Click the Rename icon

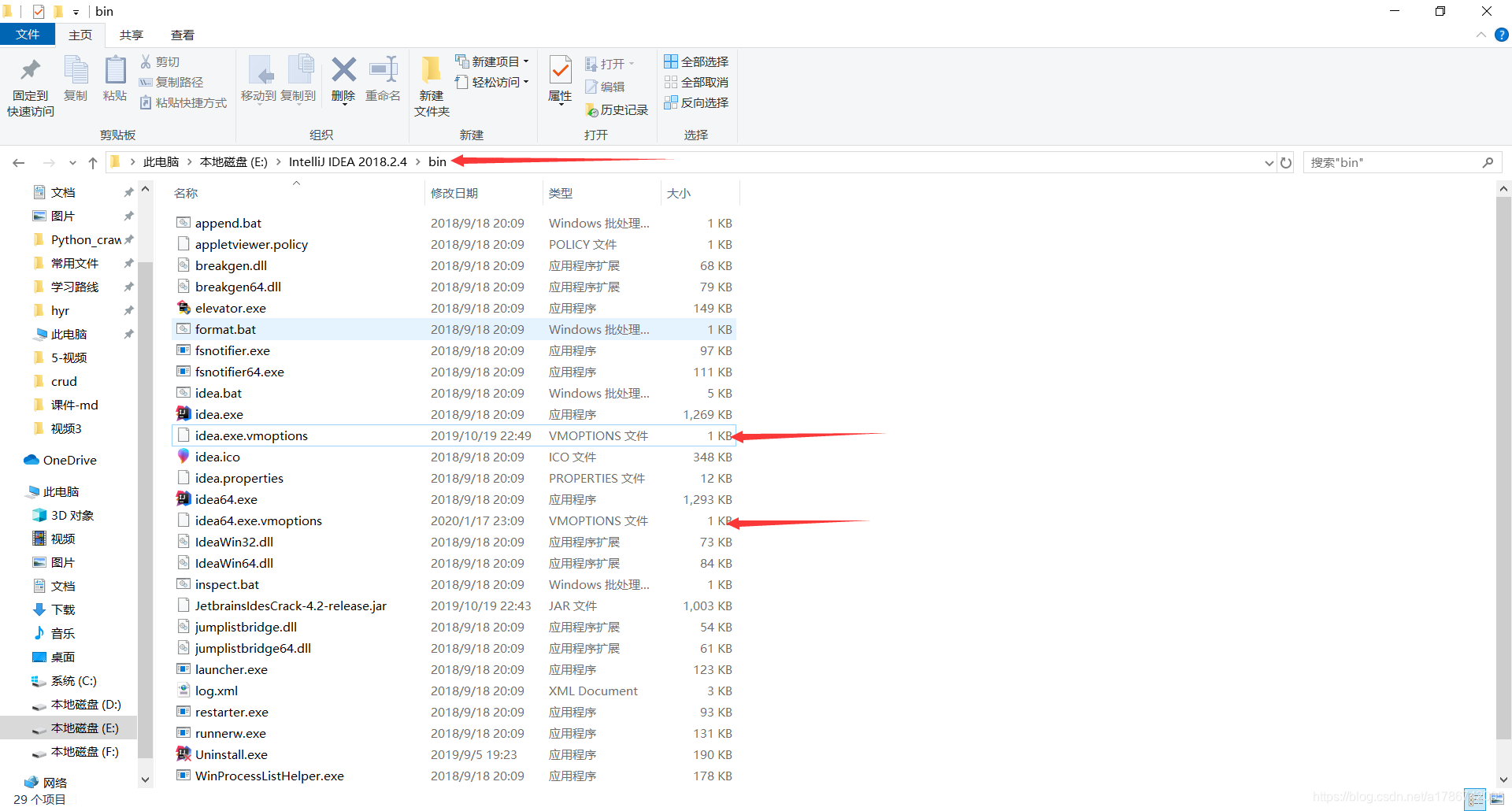tap(384, 70)
